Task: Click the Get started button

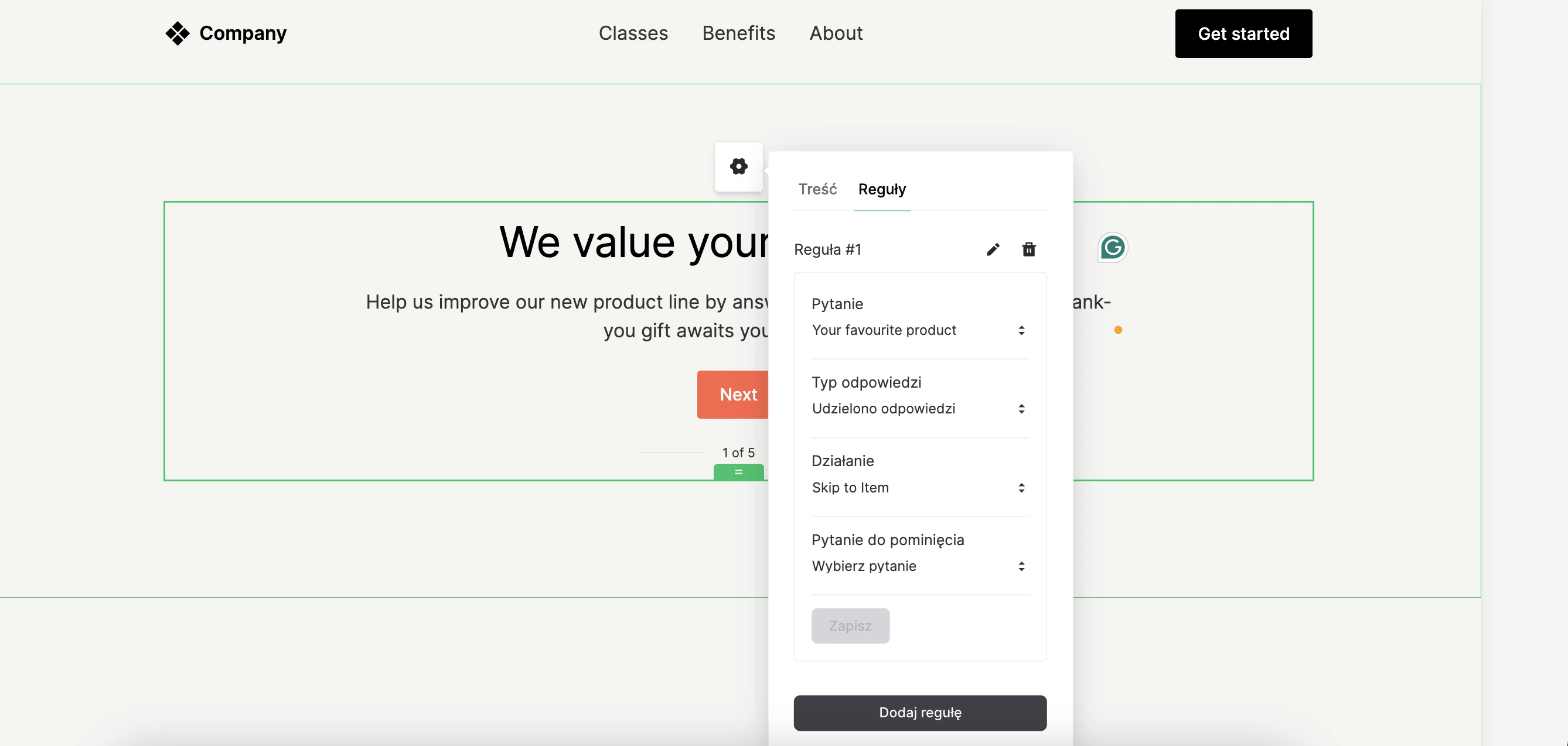Action: [1243, 34]
